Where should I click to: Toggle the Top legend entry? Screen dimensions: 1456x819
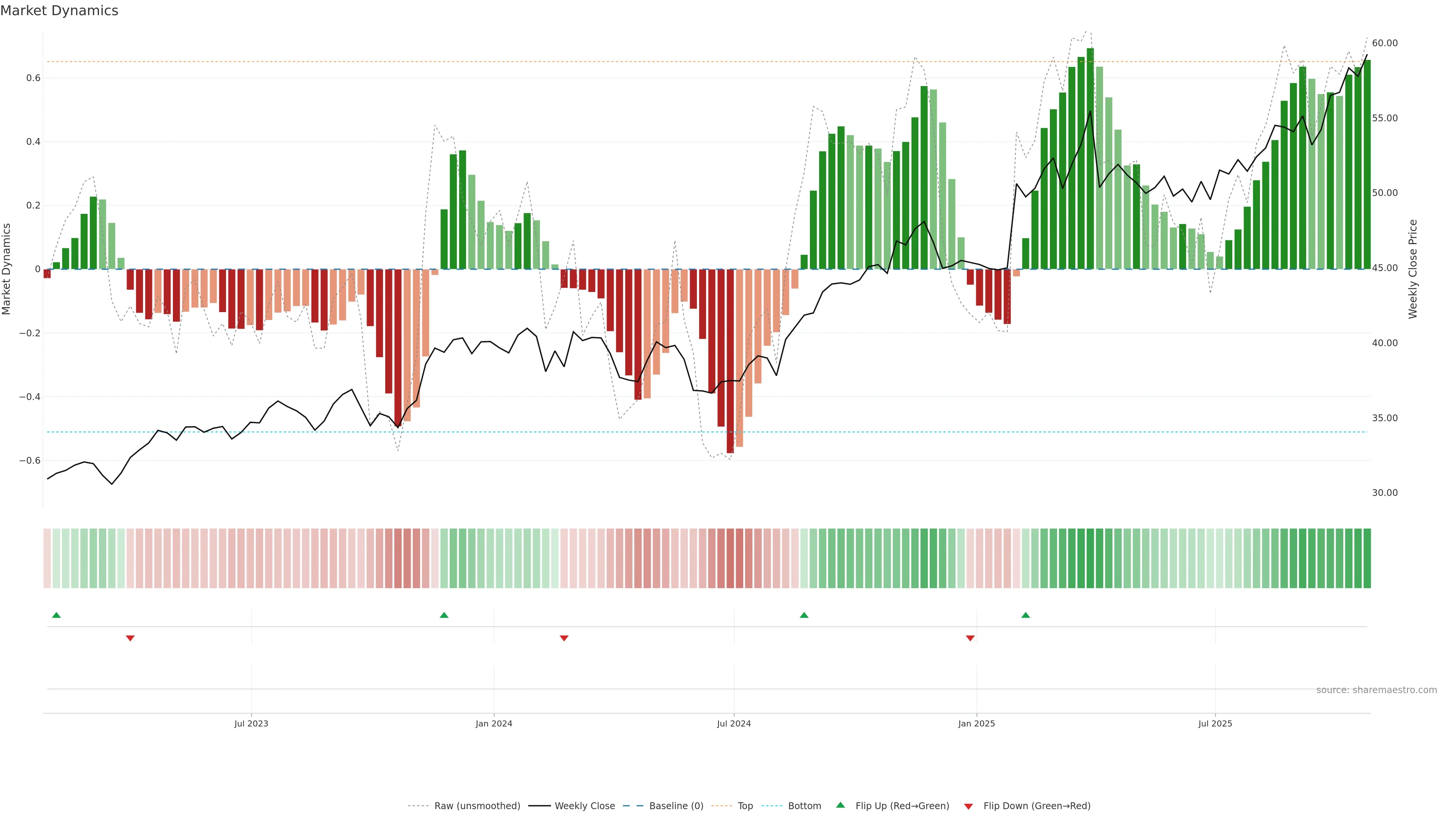(744, 806)
